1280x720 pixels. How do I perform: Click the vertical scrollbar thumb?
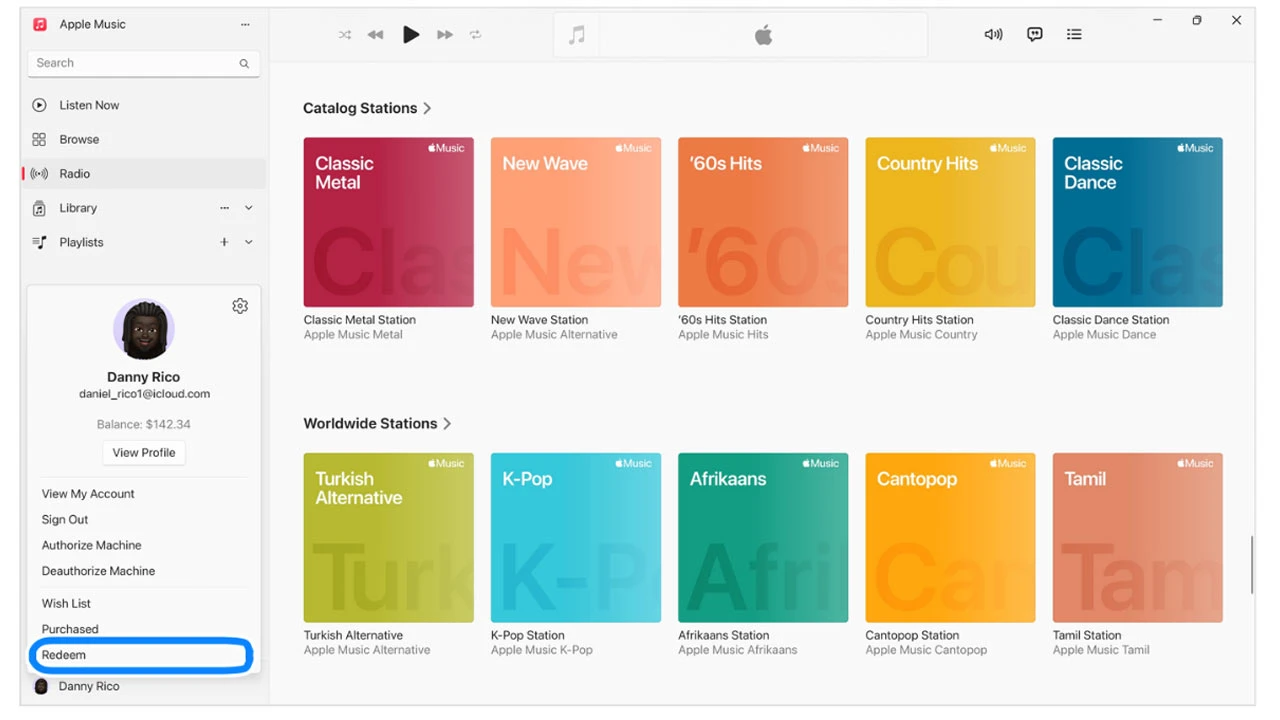pyautogui.click(x=1252, y=565)
